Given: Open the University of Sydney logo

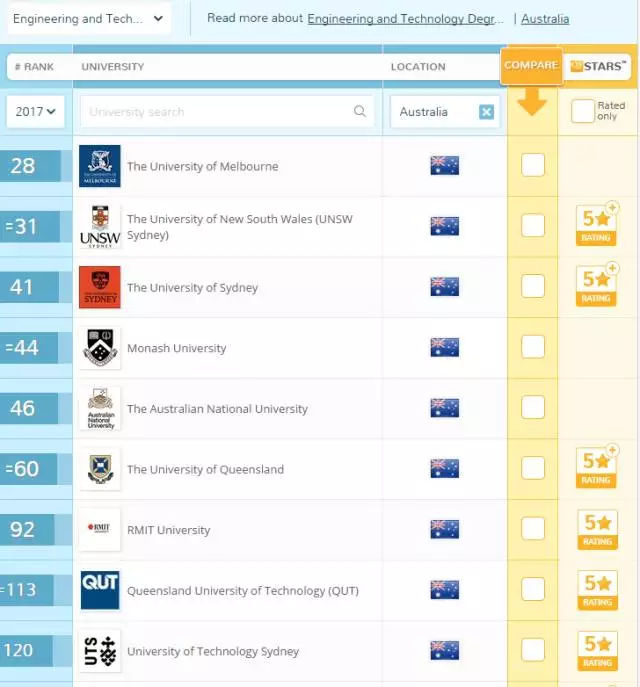Looking at the screenshot, I should (99, 287).
